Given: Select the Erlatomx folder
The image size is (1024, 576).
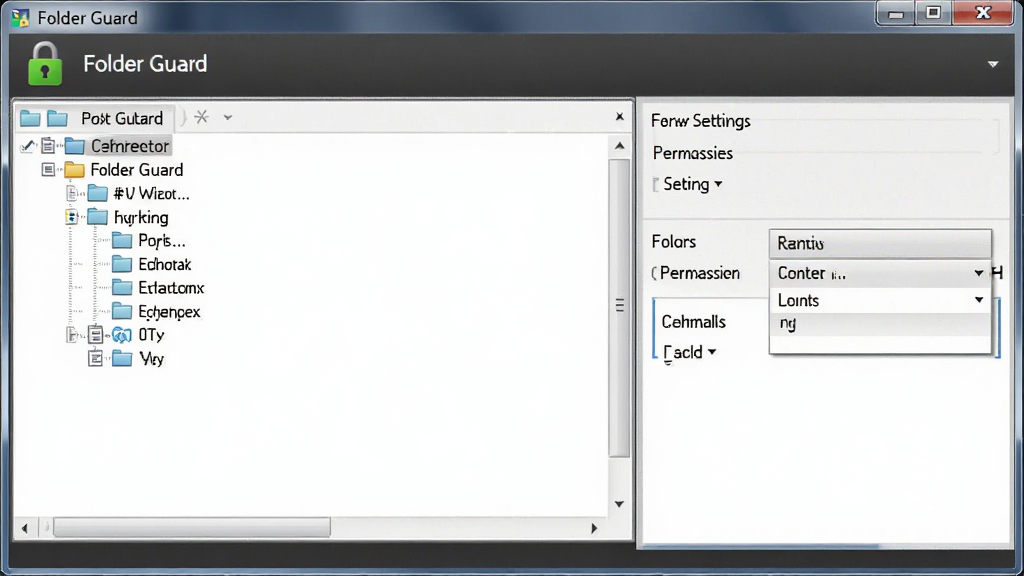Looking at the screenshot, I should click(x=171, y=288).
